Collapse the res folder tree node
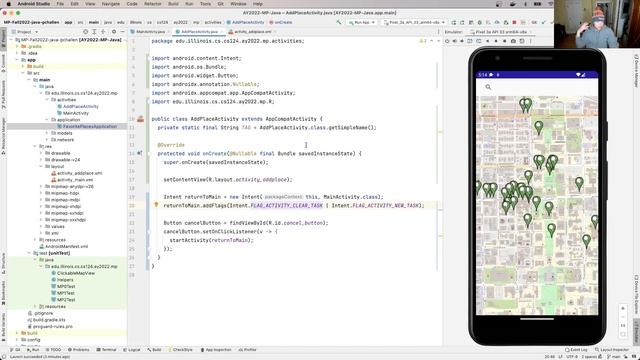 [x=35, y=146]
